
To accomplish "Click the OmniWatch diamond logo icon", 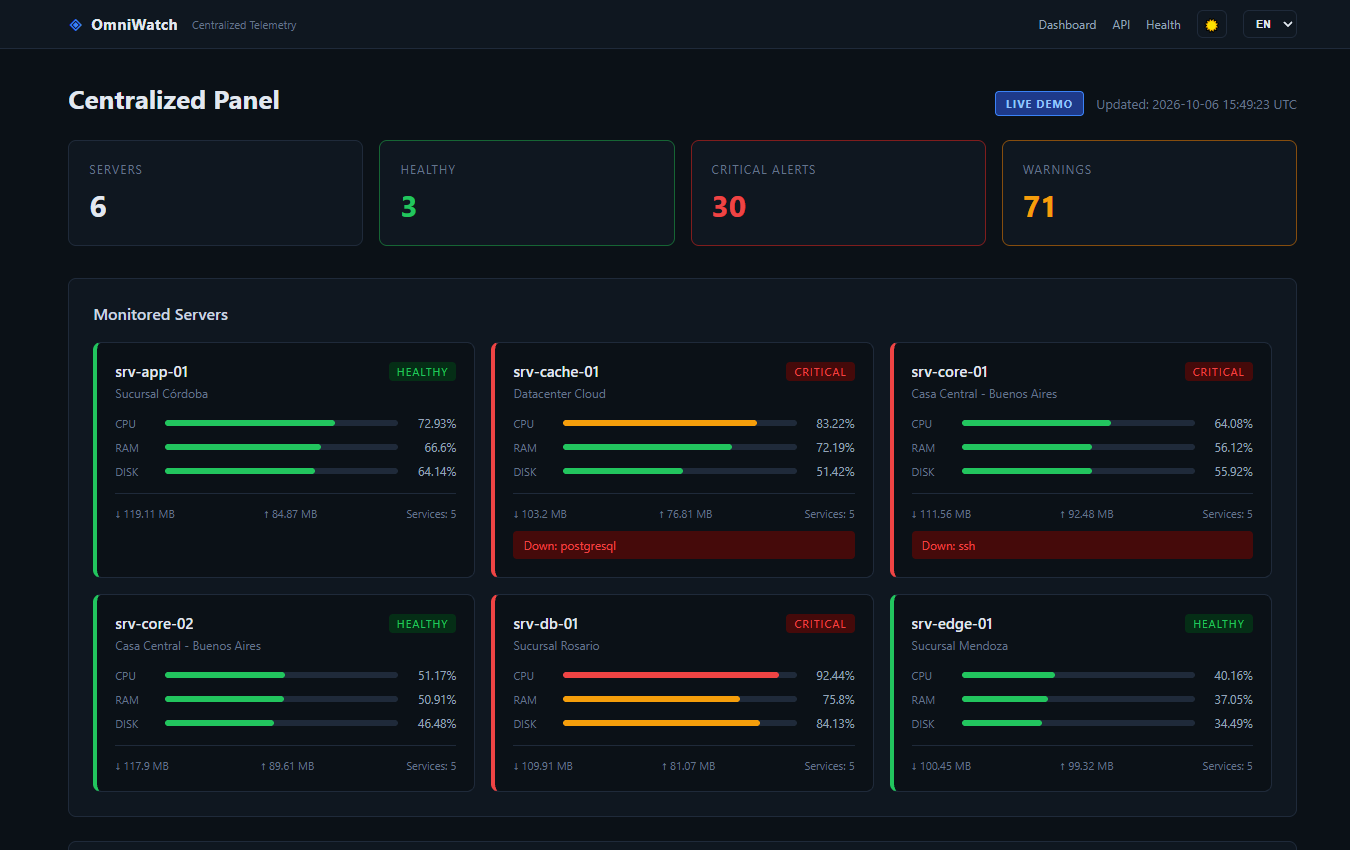I will [x=76, y=25].
